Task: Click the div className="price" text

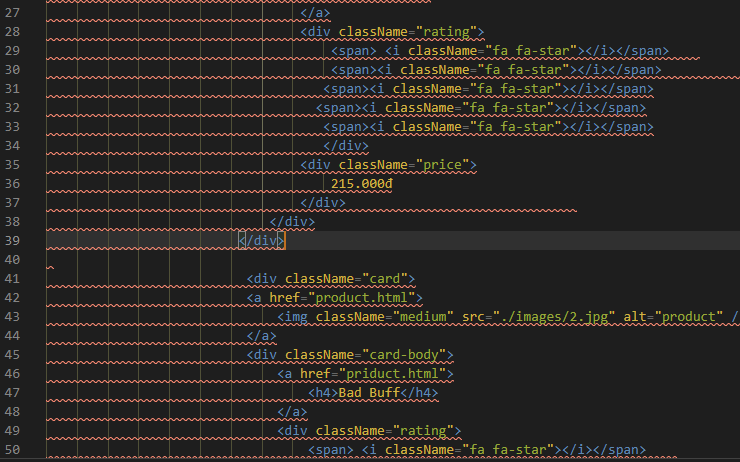Action: coord(388,165)
